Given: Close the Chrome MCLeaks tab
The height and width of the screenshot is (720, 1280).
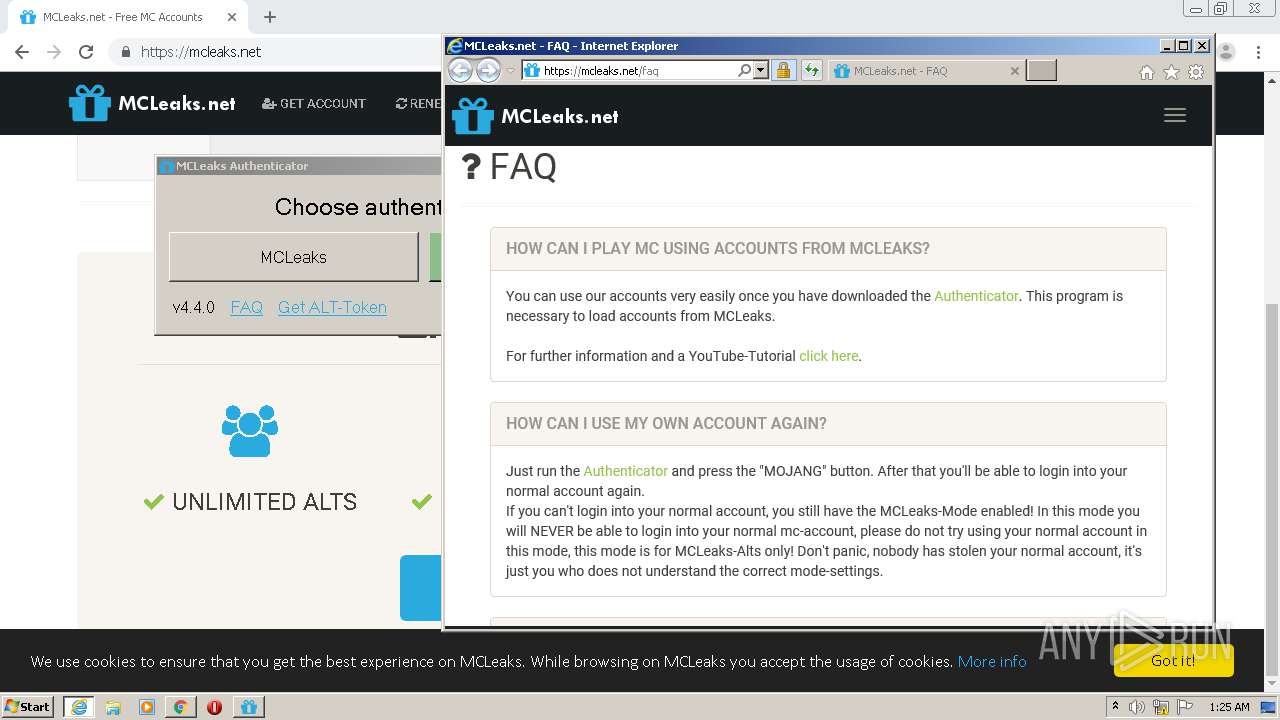Looking at the screenshot, I should pos(231,17).
